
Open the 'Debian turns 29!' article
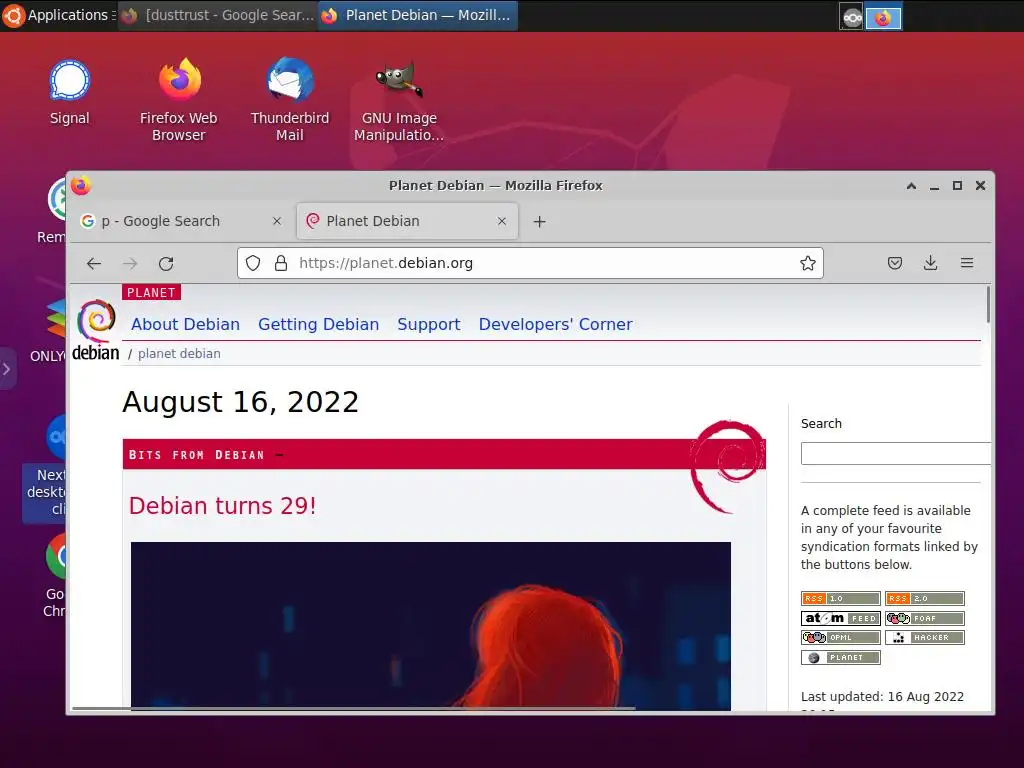pos(223,506)
